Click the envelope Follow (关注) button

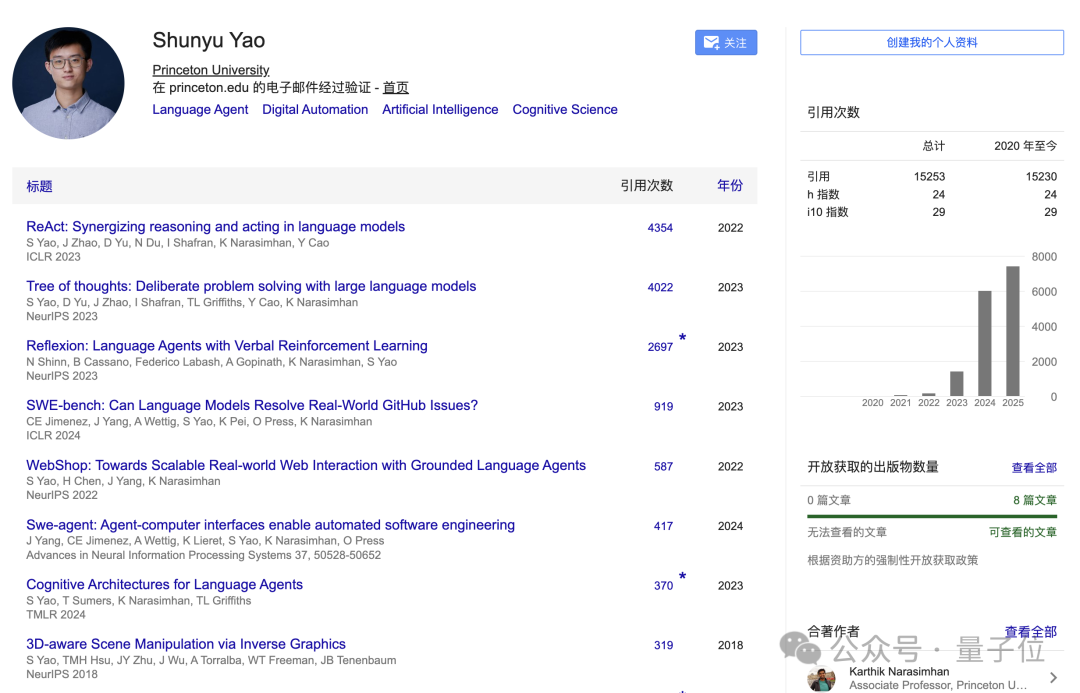tap(726, 43)
